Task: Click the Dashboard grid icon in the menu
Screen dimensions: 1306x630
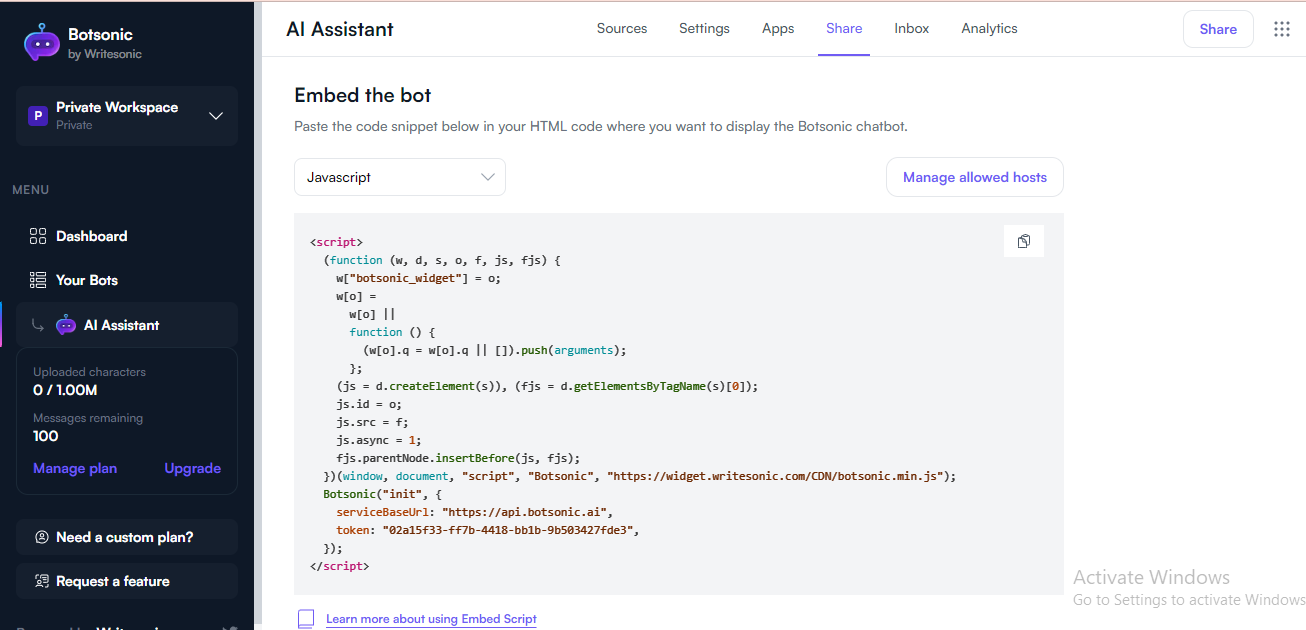Action: (38, 236)
